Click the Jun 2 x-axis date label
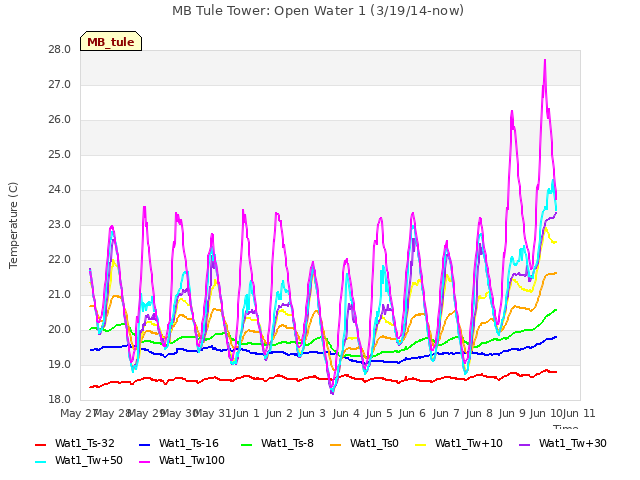Screen dimensions: 640x480 coord(279,414)
